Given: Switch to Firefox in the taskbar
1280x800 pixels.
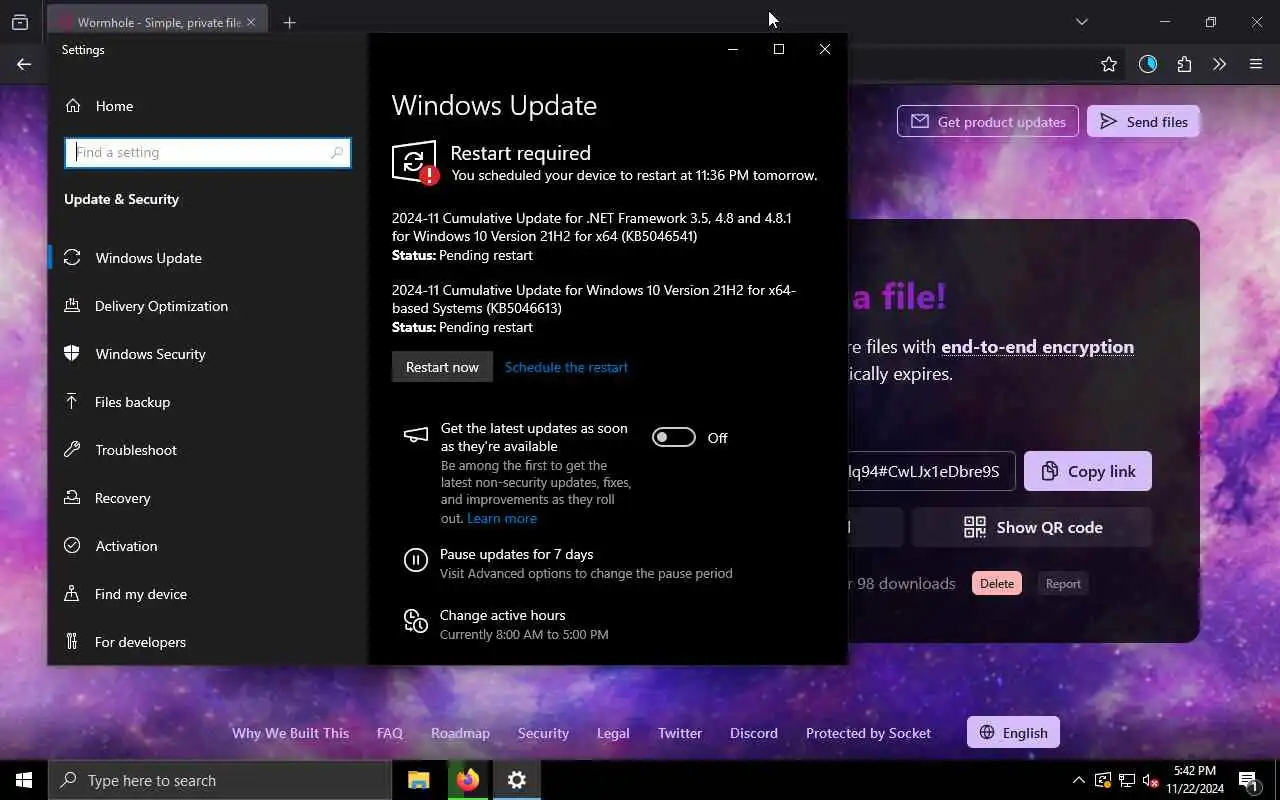Looking at the screenshot, I should coord(467,780).
